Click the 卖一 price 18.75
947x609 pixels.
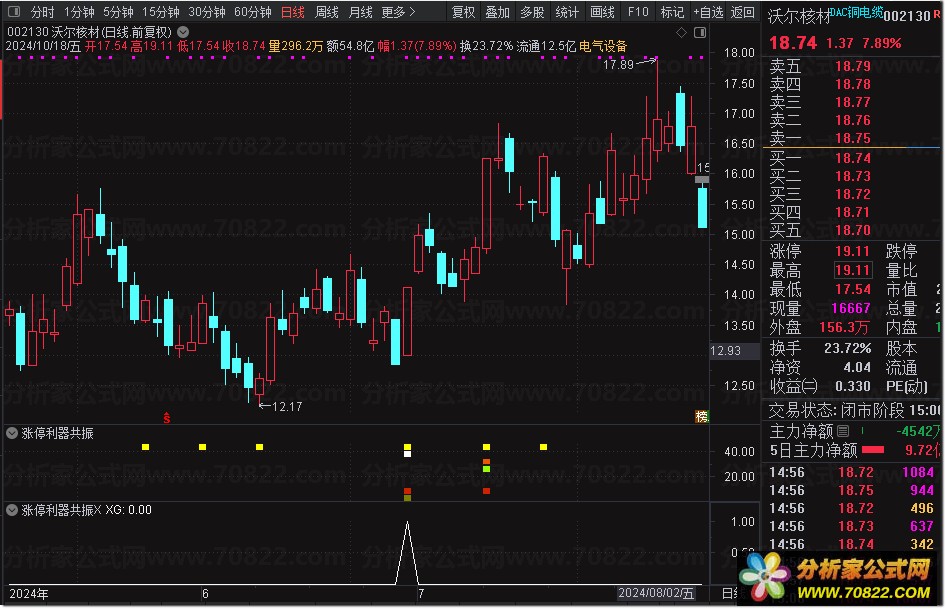(x=853, y=138)
